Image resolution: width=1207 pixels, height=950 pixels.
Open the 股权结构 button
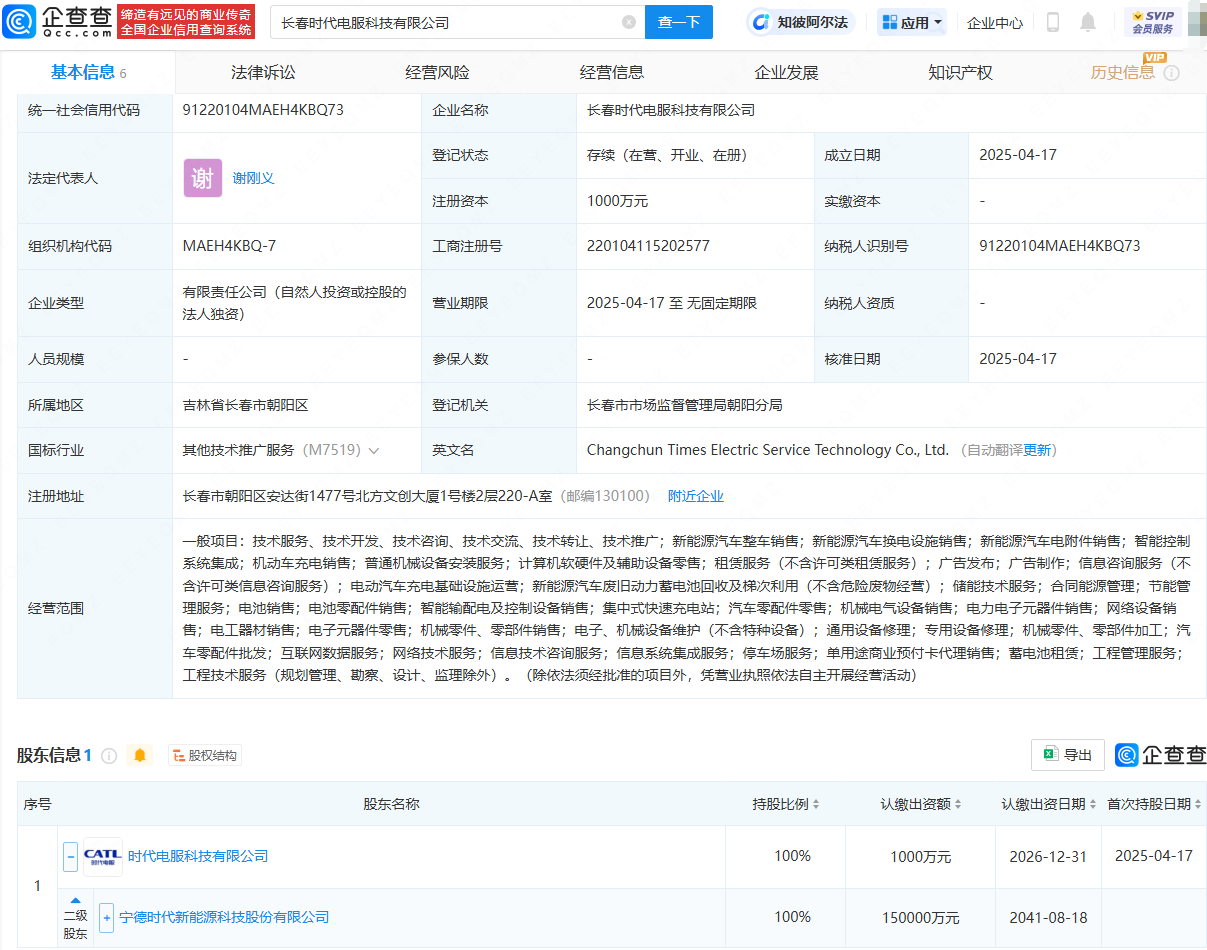coord(205,756)
